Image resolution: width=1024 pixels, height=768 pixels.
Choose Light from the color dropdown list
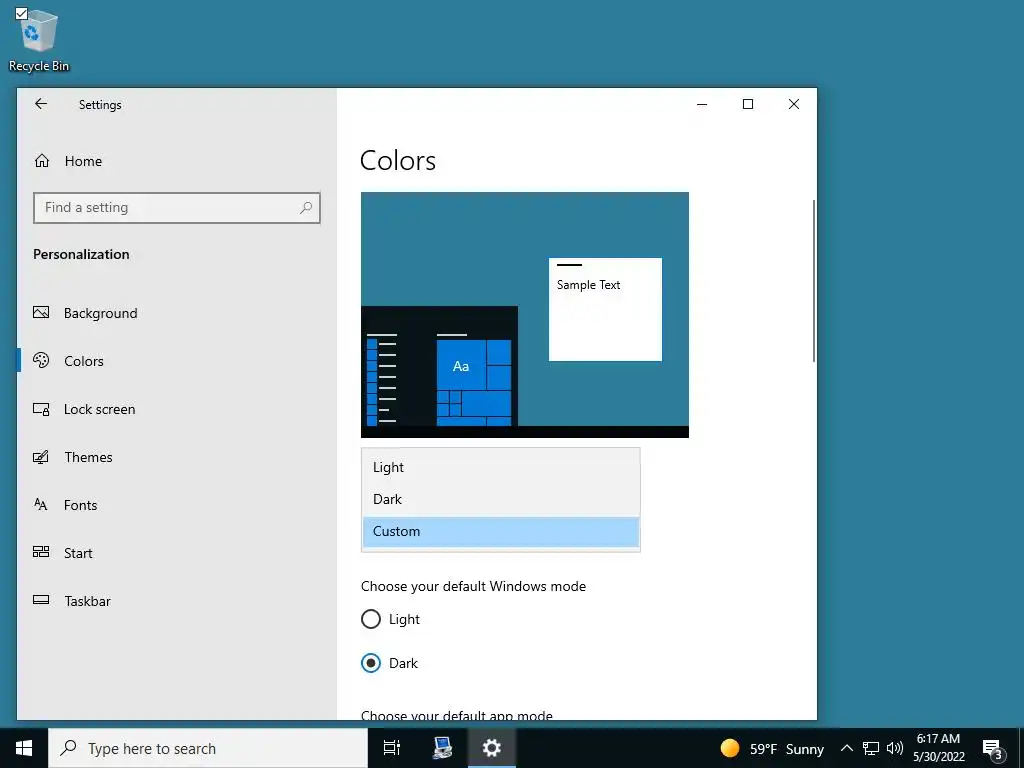pyautogui.click(x=501, y=467)
